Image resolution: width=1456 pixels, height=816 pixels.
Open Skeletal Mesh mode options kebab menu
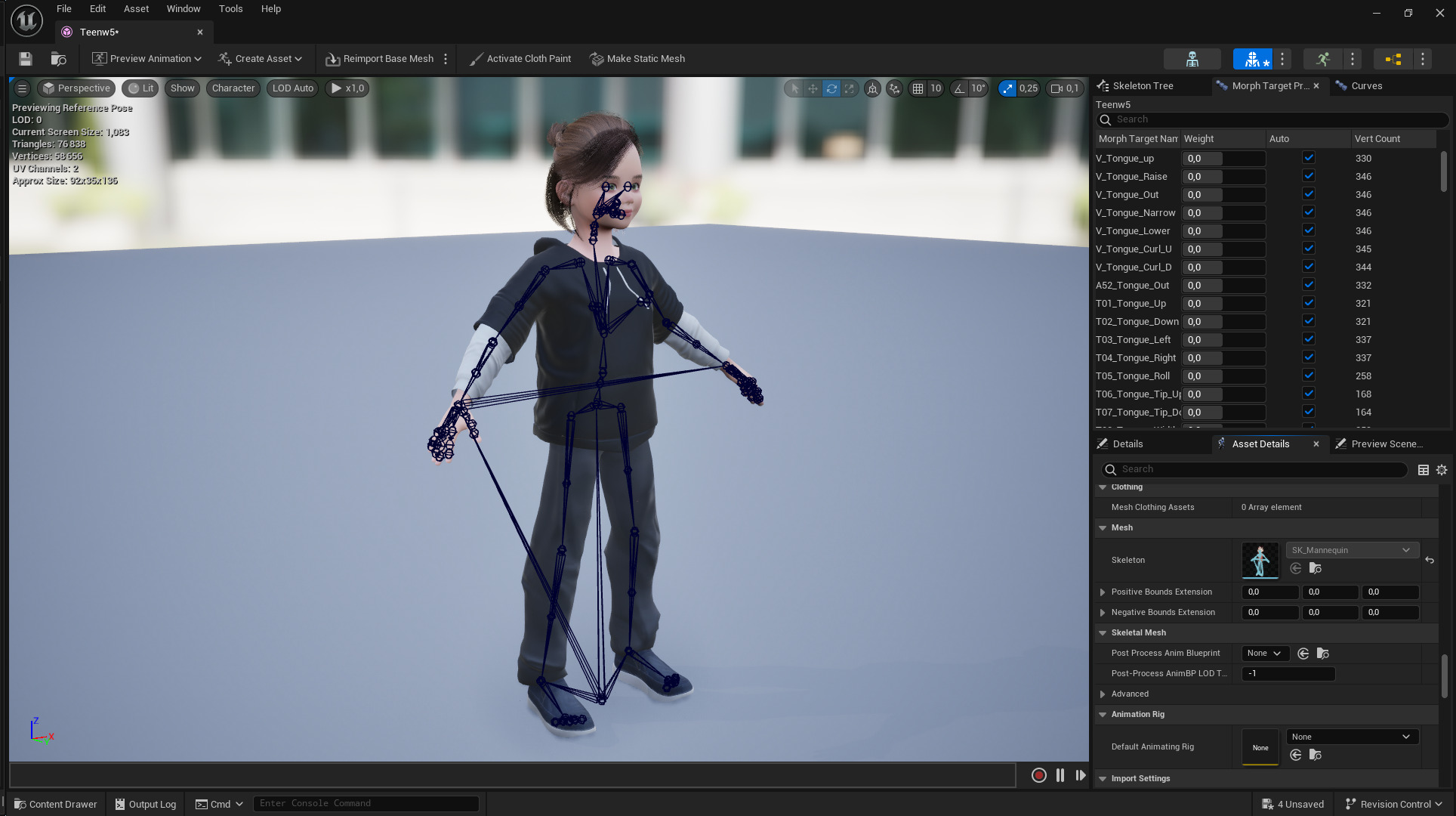click(x=1282, y=59)
